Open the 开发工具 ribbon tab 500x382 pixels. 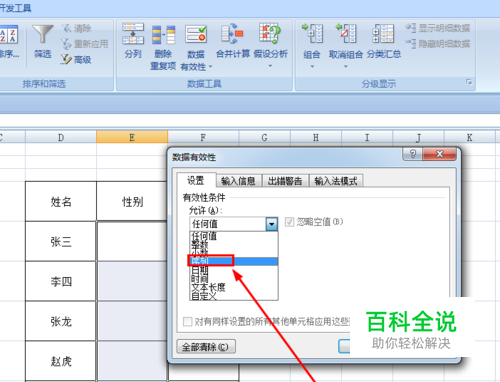15,8
